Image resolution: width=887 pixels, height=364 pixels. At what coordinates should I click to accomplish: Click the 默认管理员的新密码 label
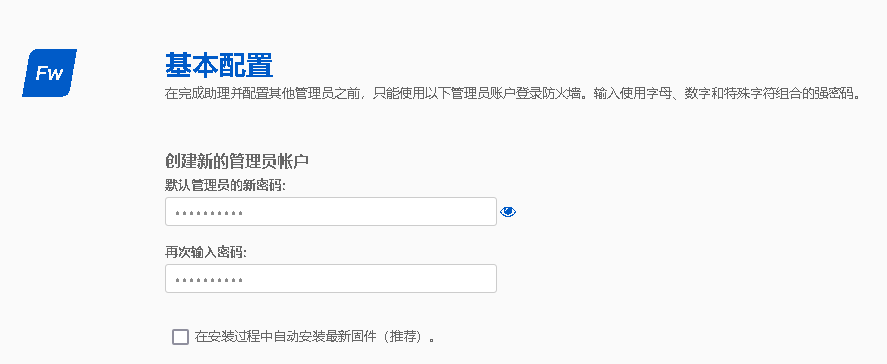coord(225,186)
